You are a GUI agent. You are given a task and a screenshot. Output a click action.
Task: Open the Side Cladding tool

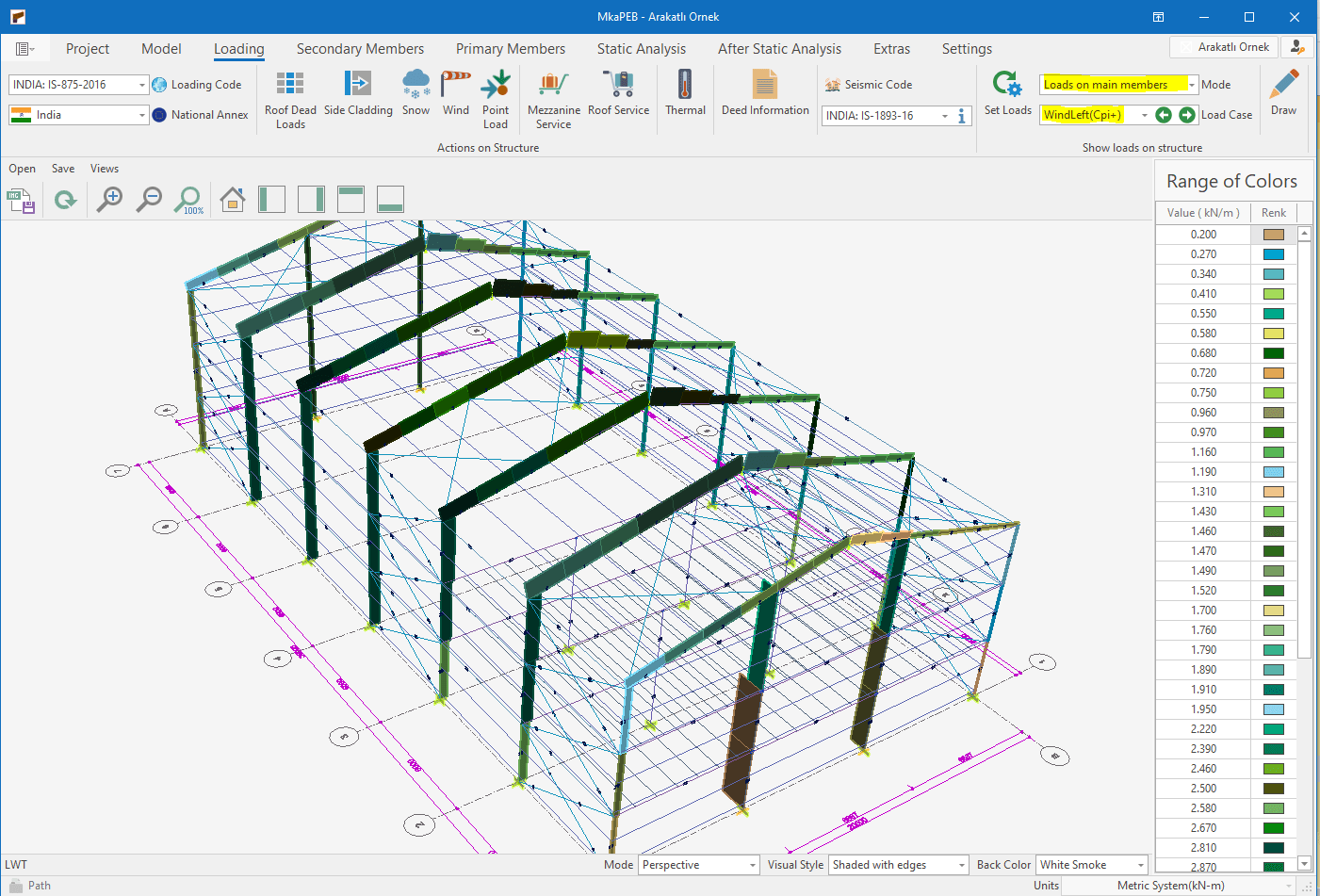[358, 92]
